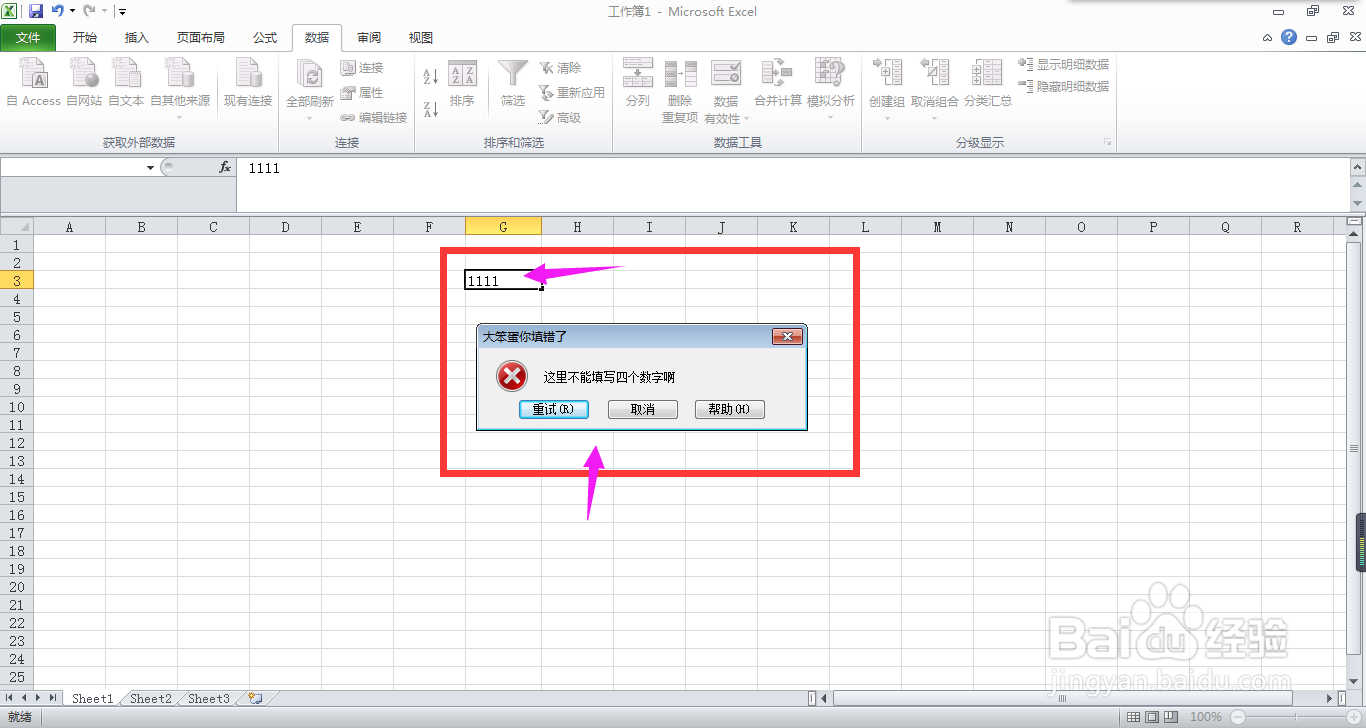Click the 合并计算 consolidate icon
1366x728 pixels.
click(x=778, y=84)
